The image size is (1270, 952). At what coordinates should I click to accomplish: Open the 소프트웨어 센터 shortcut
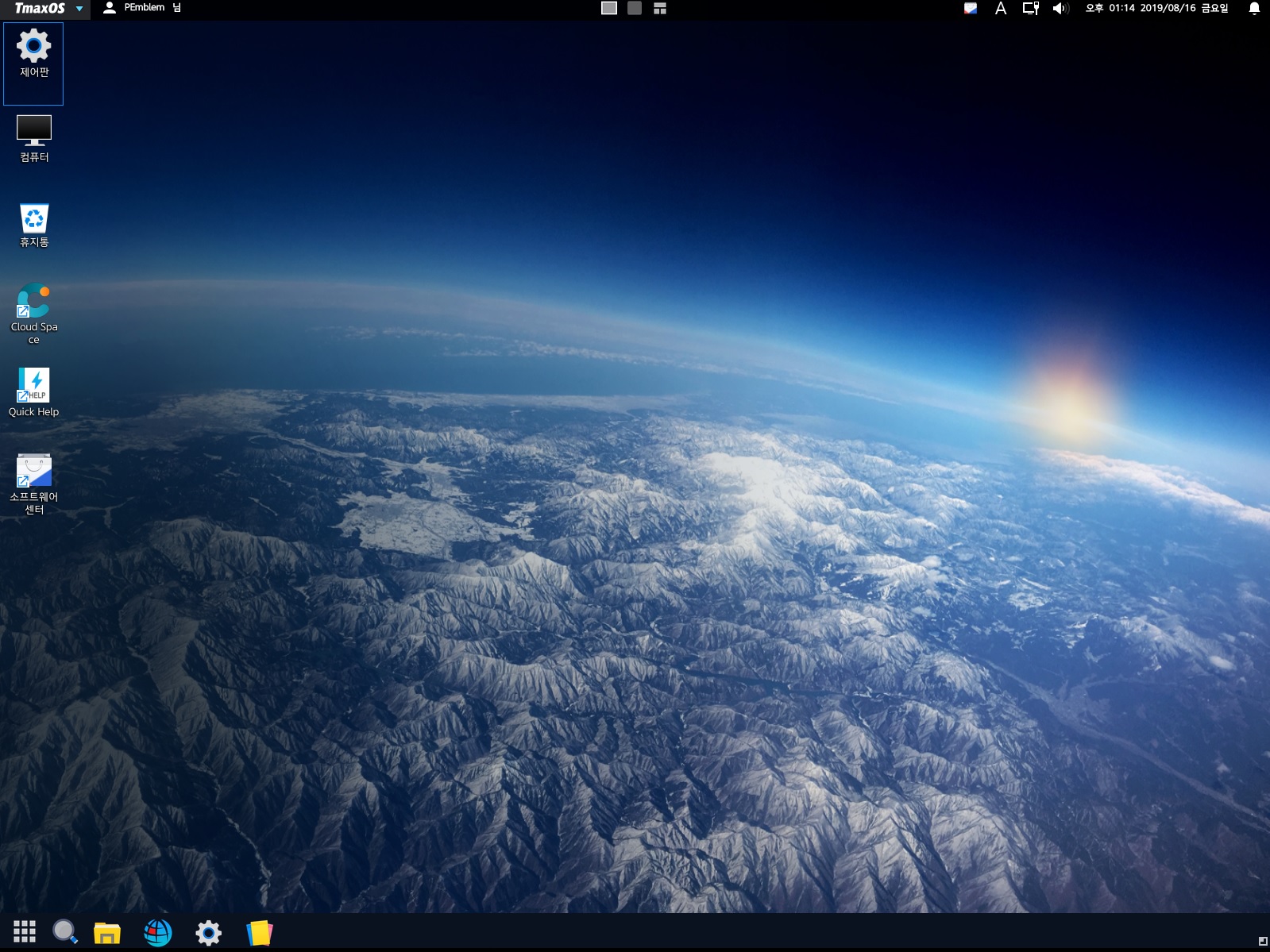pyautogui.click(x=33, y=471)
